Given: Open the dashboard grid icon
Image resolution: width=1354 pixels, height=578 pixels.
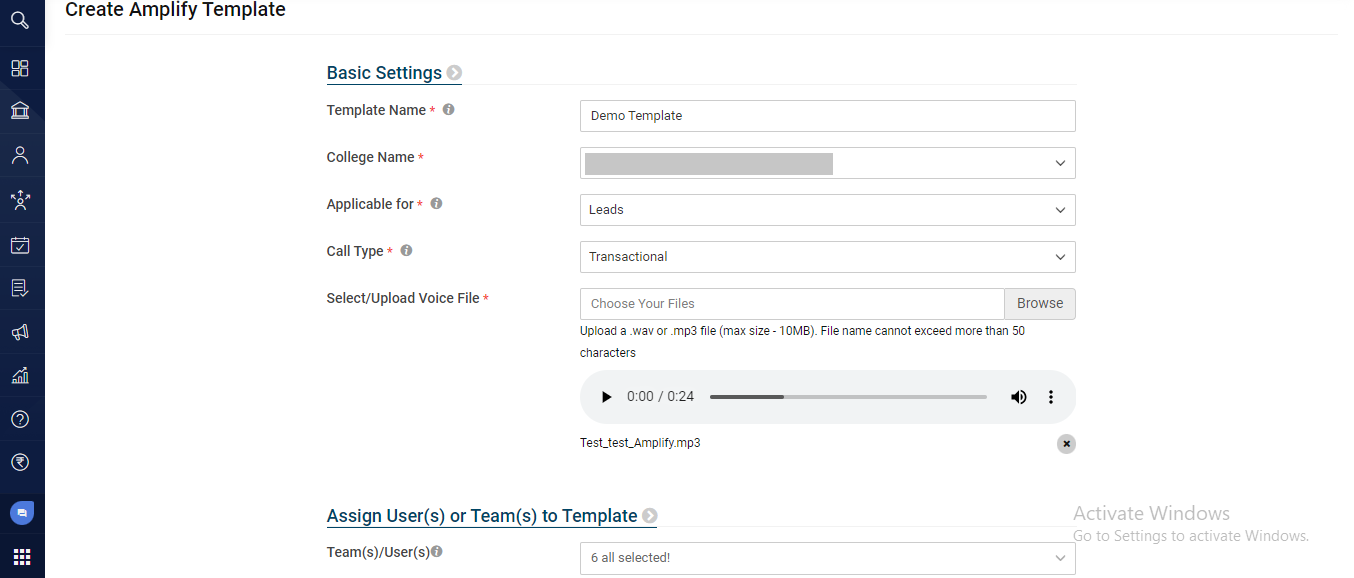Looking at the screenshot, I should (x=20, y=68).
